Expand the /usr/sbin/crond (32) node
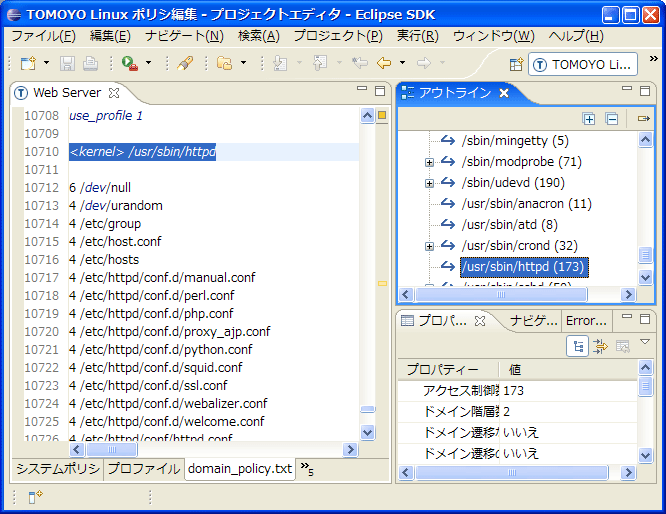666x514 pixels. point(429,246)
